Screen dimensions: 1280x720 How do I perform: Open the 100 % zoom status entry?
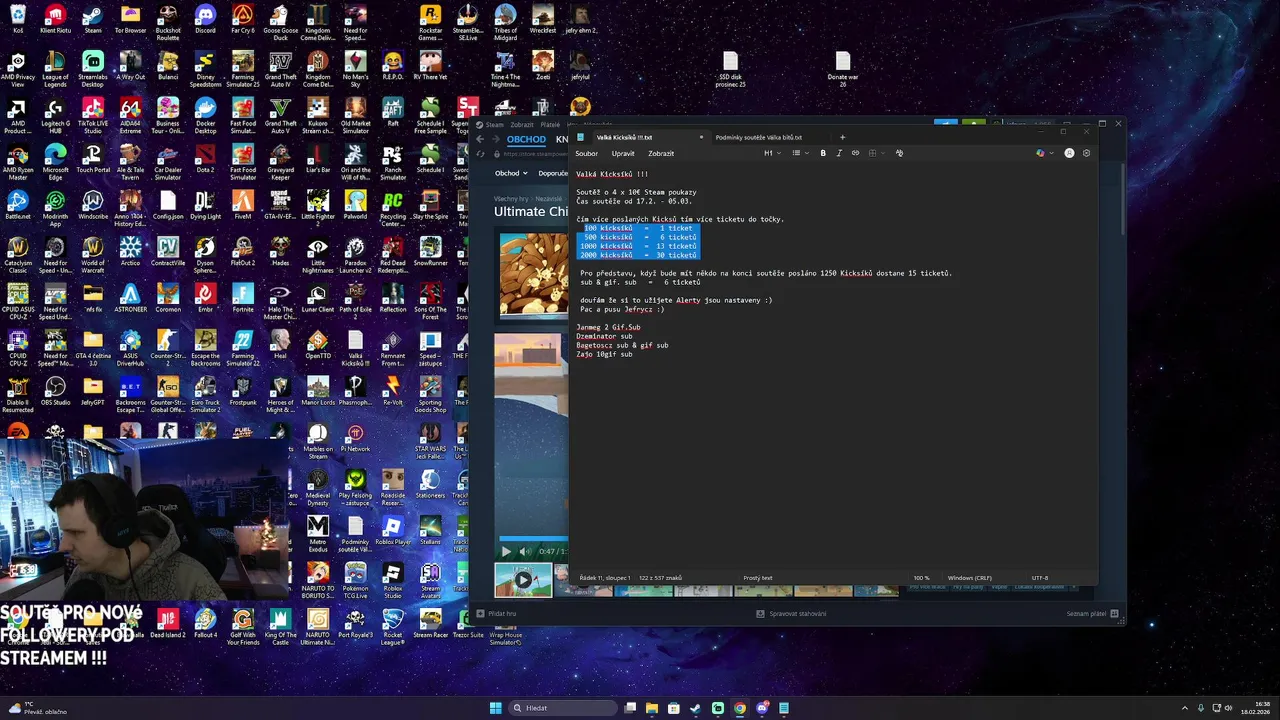coord(921,578)
